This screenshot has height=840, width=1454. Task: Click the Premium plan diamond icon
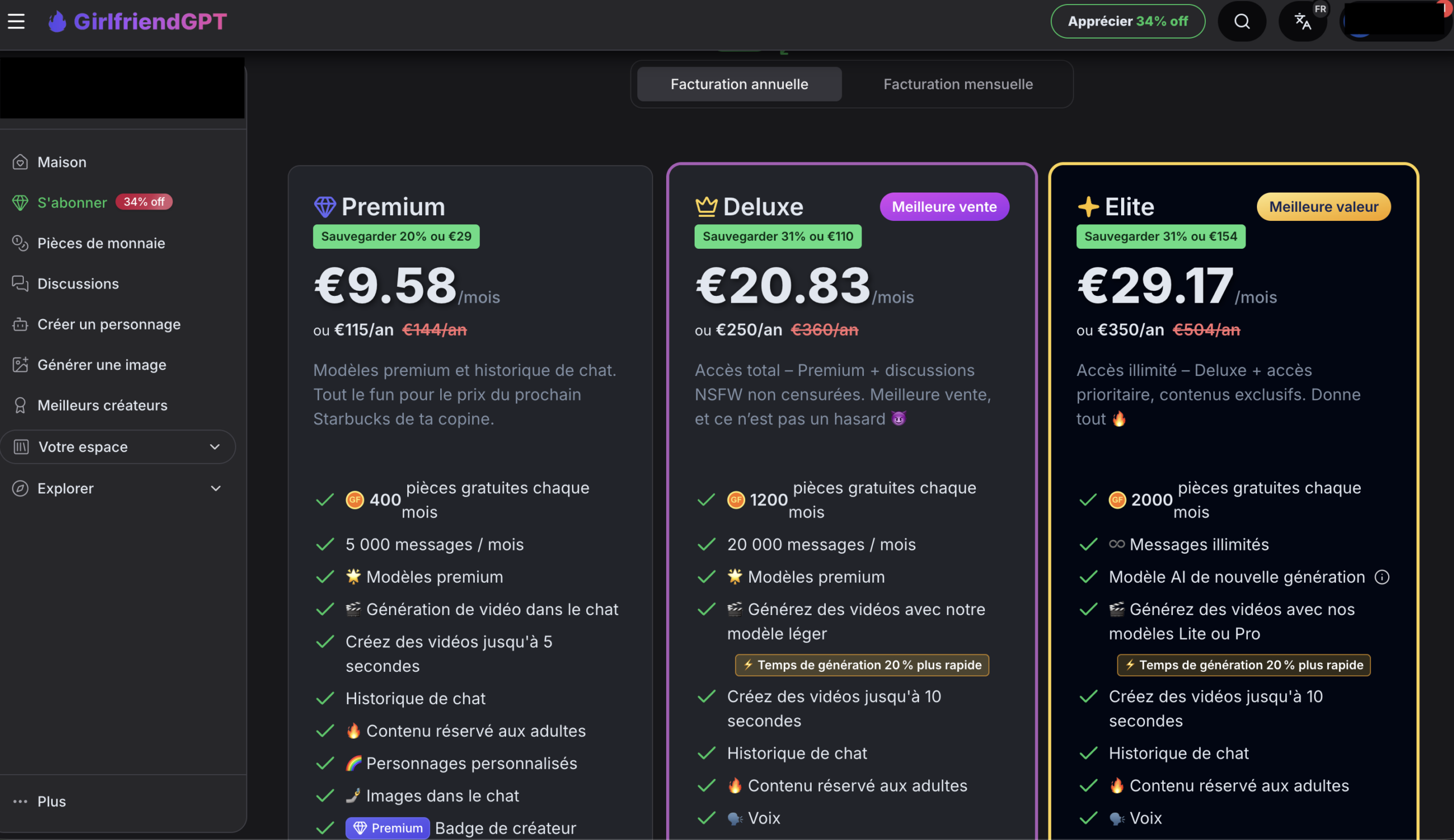(x=325, y=207)
